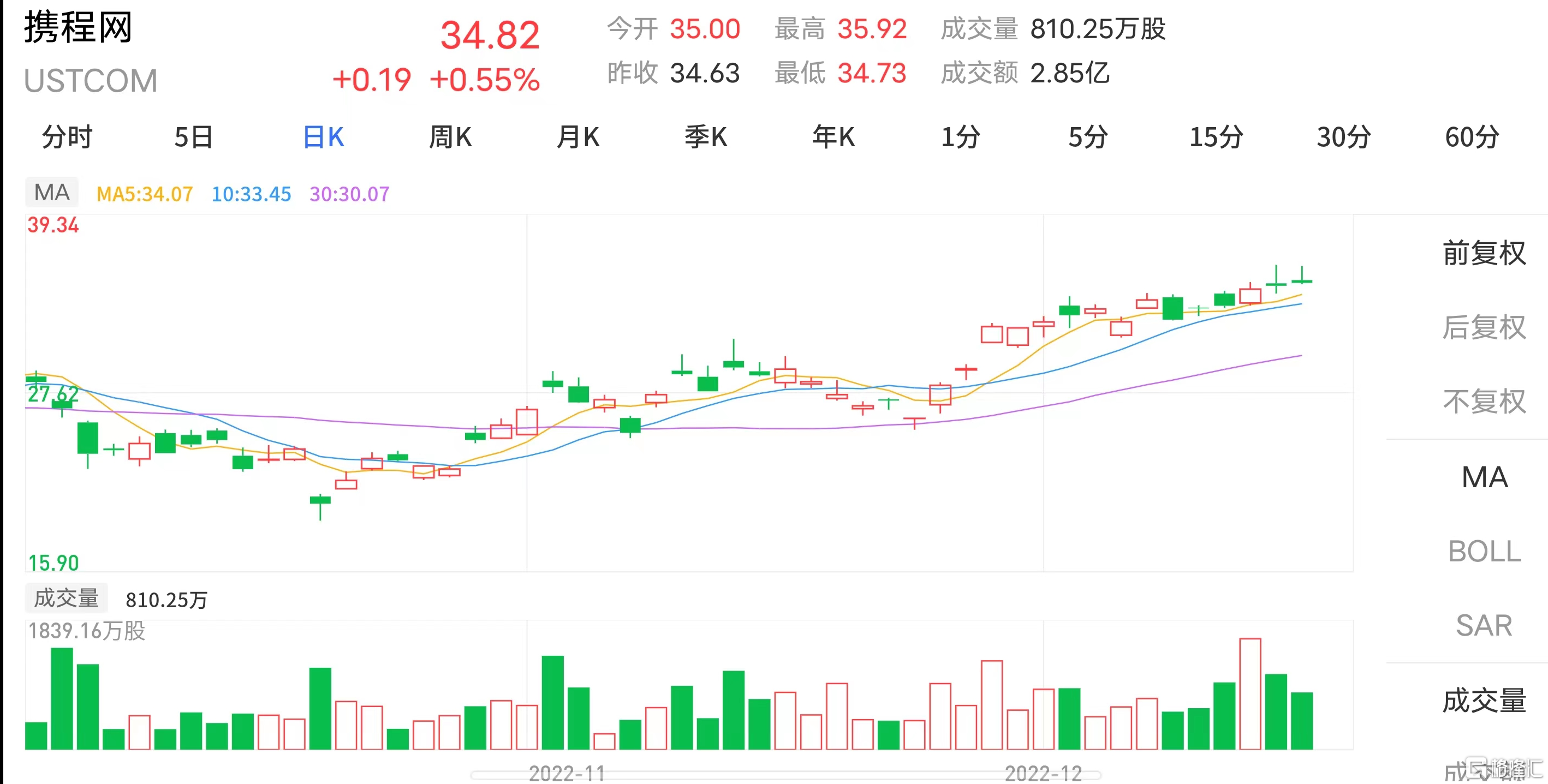This screenshot has height=784, width=1548.
Task: Select the 15分 interval tab
Action: (x=1216, y=137)
